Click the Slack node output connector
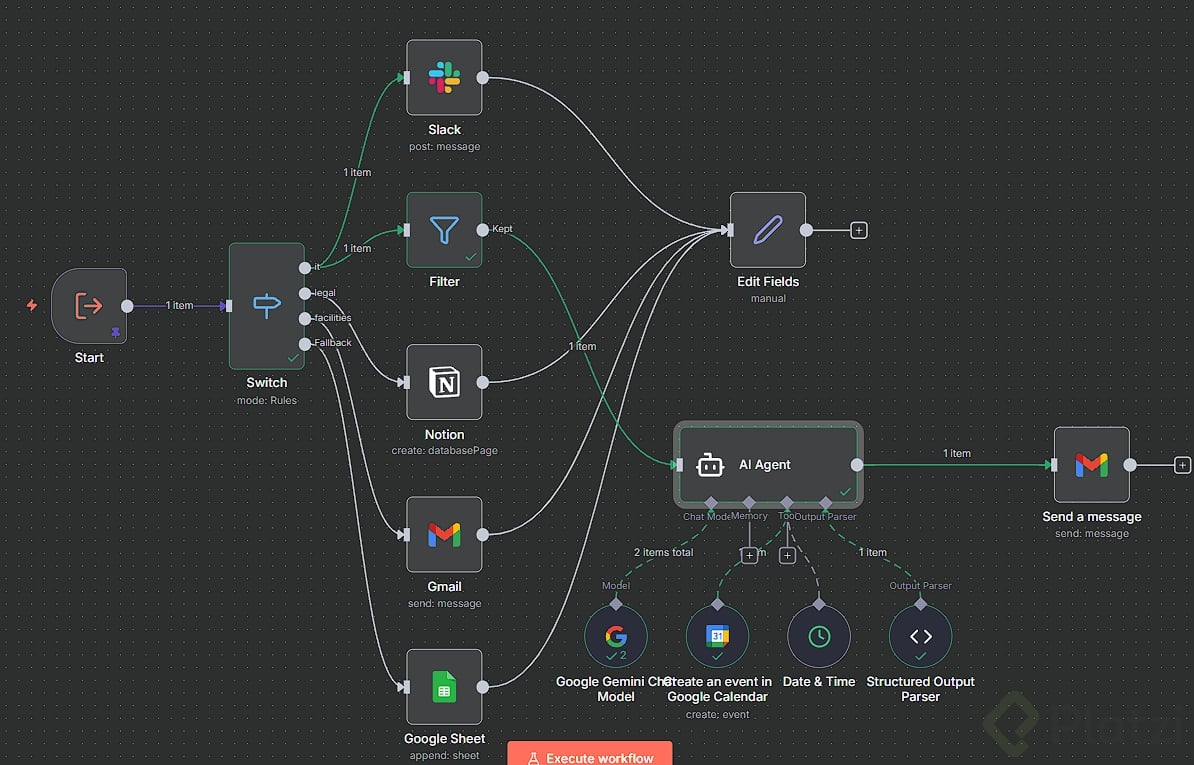This screenshot has height=765, width=1194. [483, 78]
